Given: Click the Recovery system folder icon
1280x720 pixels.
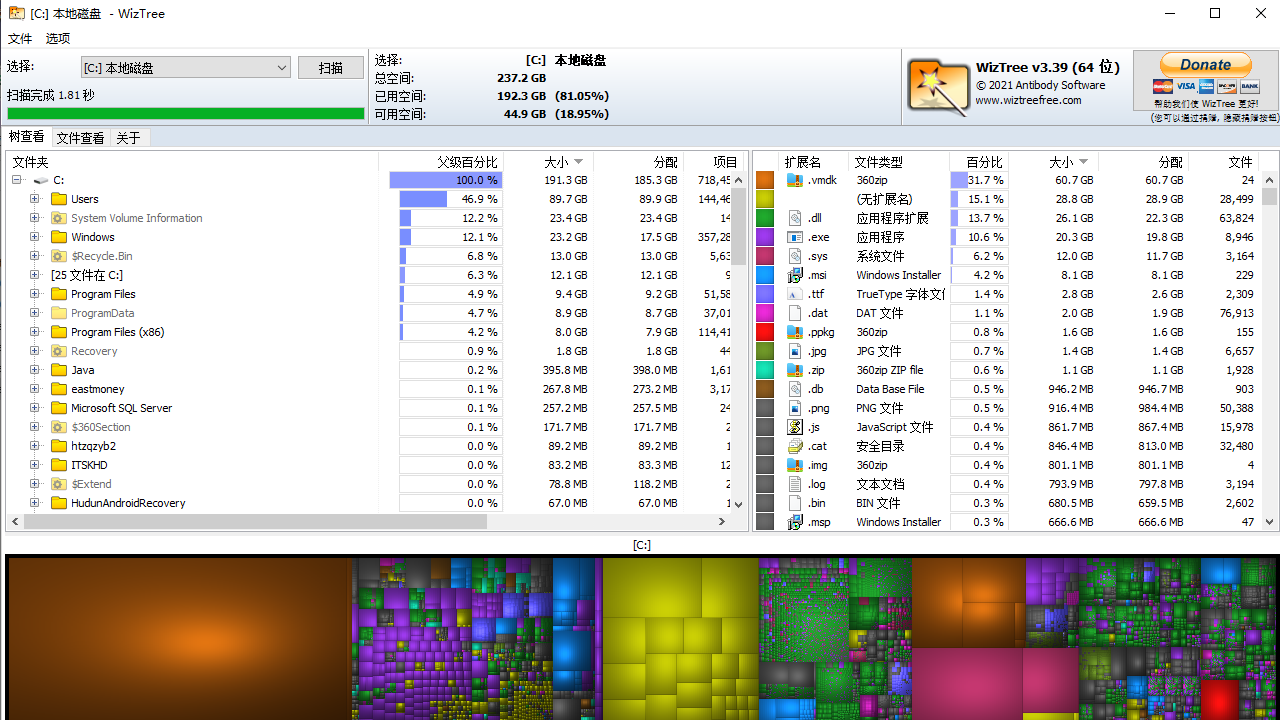Looking at the screenshot, I should pyautogui.click(x=57, y=351).
